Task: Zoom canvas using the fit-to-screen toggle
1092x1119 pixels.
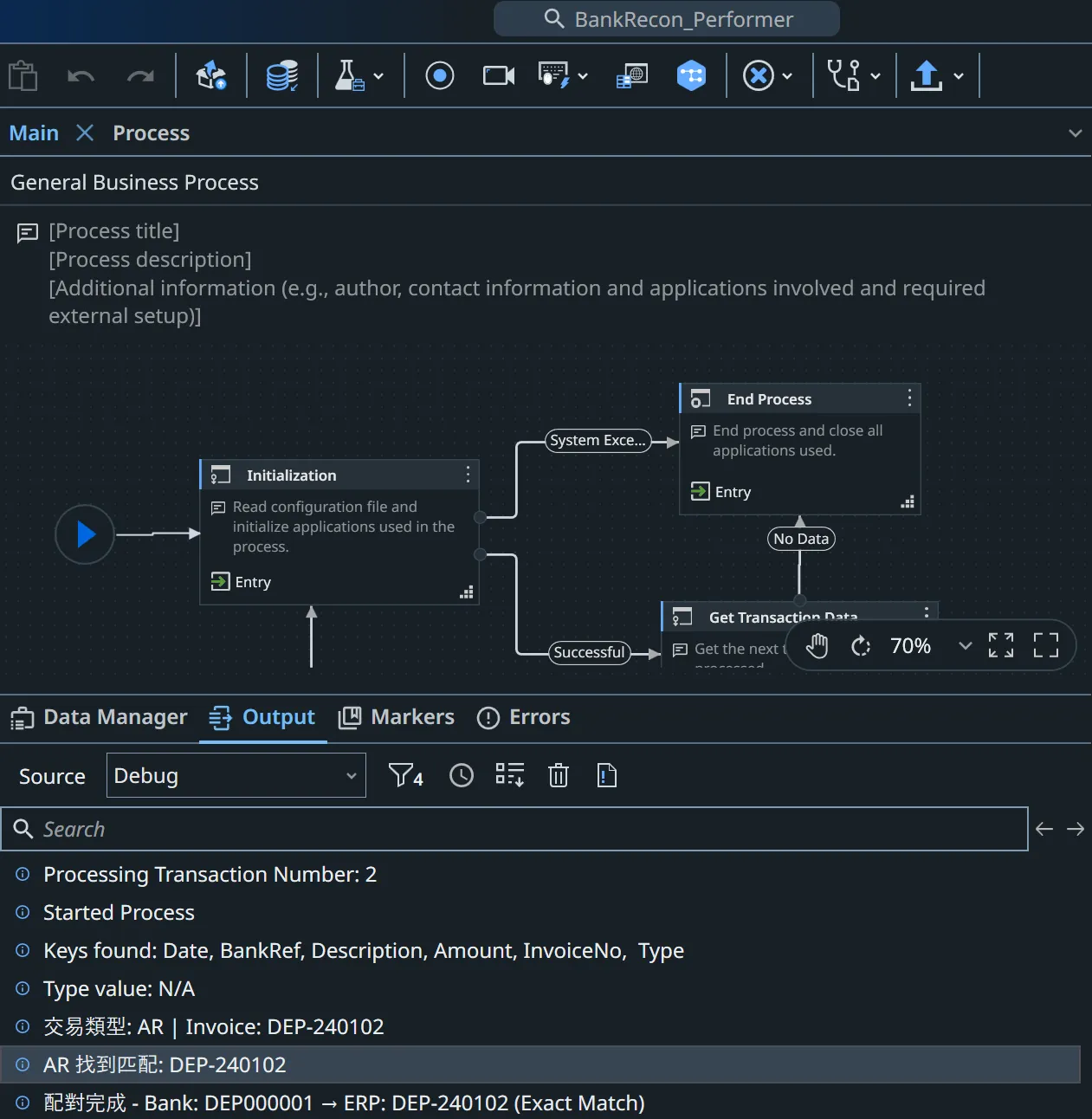Action: click(1001, 645)
